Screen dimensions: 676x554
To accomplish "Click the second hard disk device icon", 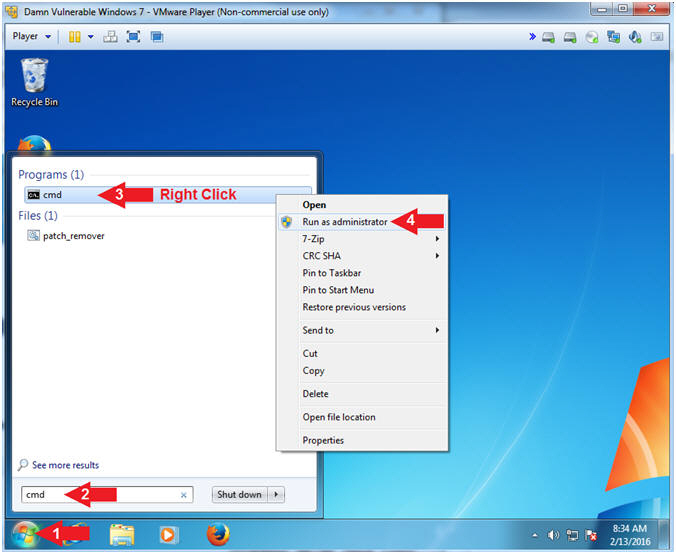I will pyautogui.click(x=570, y=38).
